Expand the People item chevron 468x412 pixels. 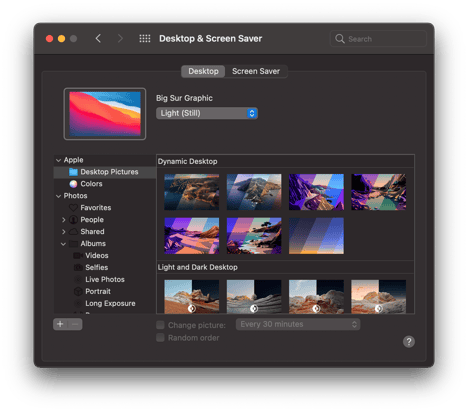[63, 220]
